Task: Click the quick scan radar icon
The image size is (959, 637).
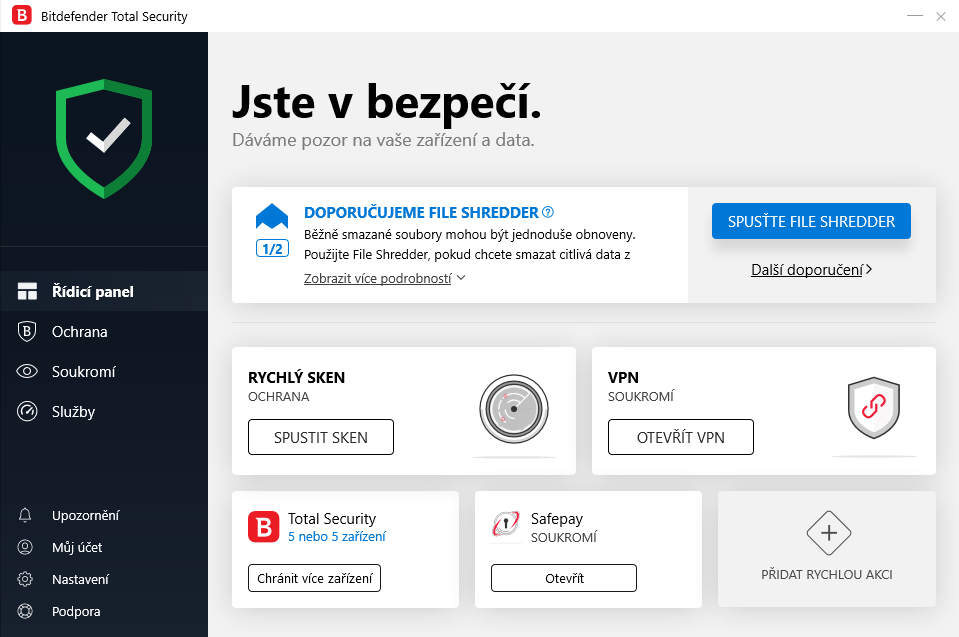Action: point(513,409)
